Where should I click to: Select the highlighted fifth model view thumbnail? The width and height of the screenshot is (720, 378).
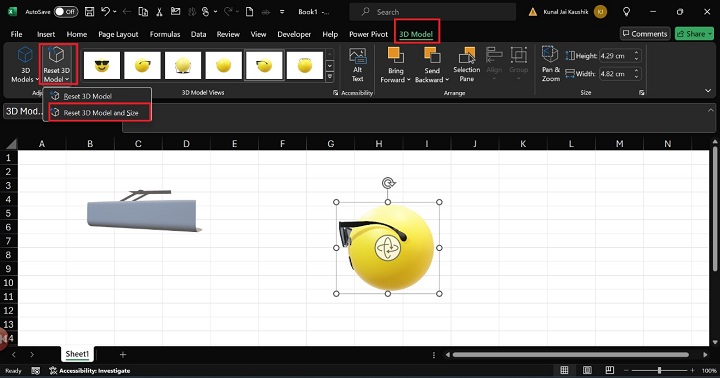click(264, 65)
